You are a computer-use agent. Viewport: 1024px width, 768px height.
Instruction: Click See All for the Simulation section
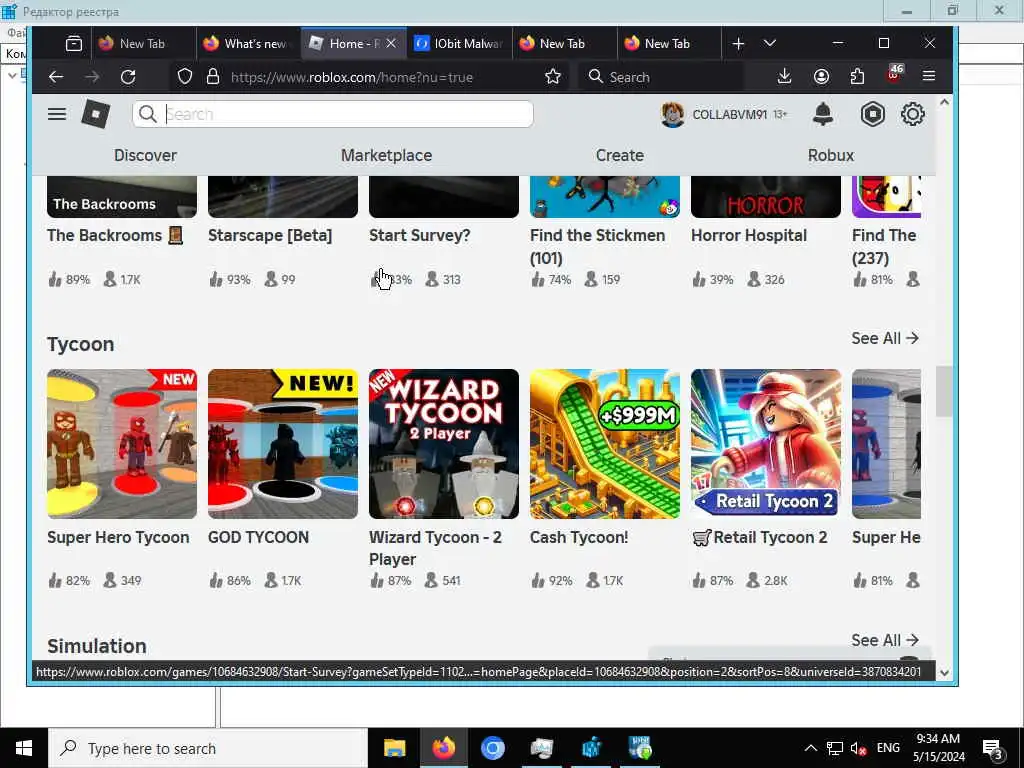click(x=885, y=640)
